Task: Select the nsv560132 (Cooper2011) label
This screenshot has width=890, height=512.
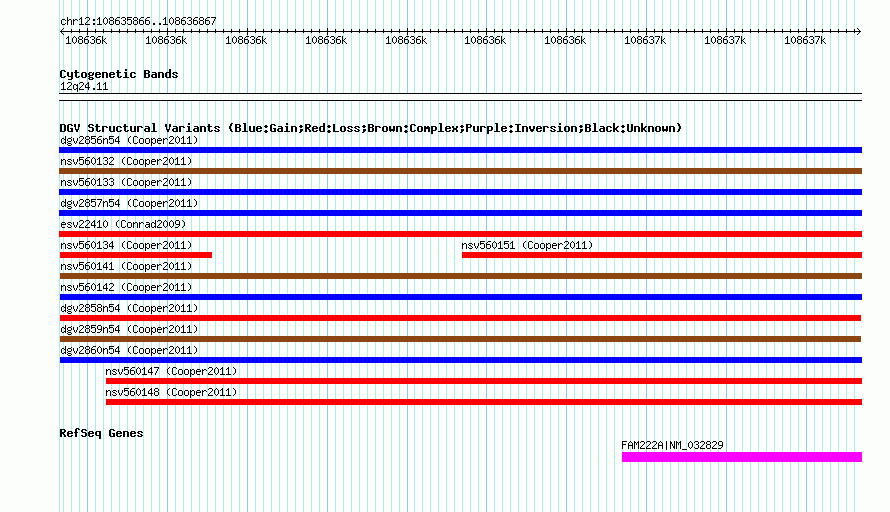Action: coord(126,161)
